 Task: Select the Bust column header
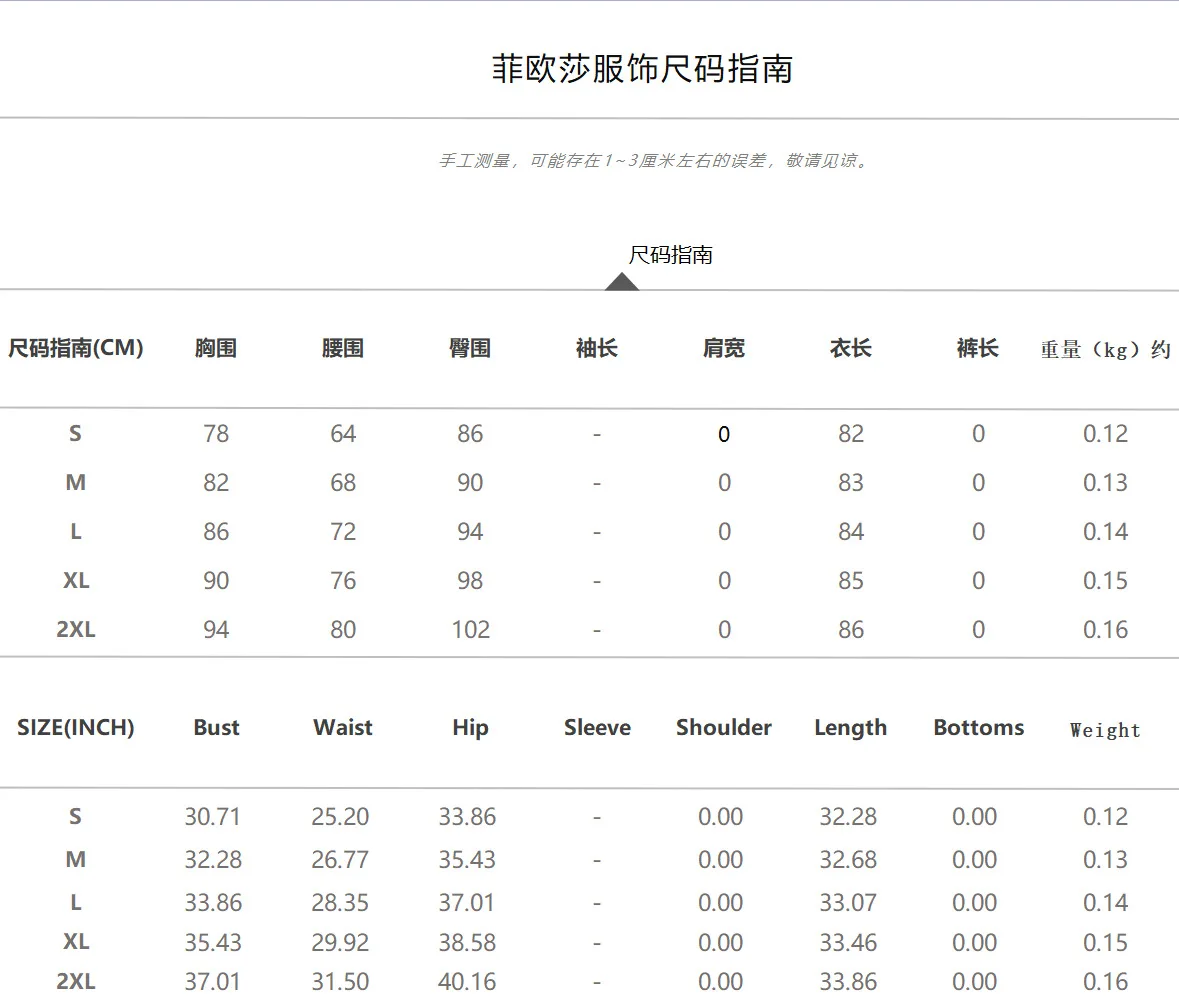216,728
